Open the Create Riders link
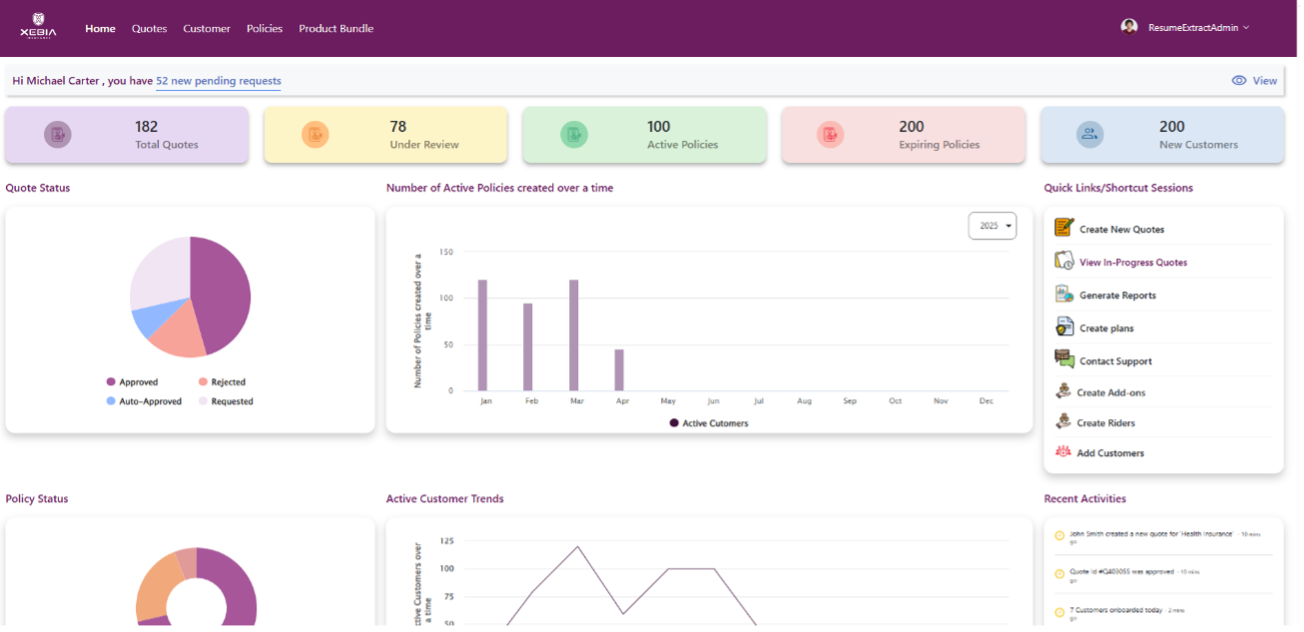Viewport: 1304px width, 632px height. pyautogui.click(x=1105, y=423)
